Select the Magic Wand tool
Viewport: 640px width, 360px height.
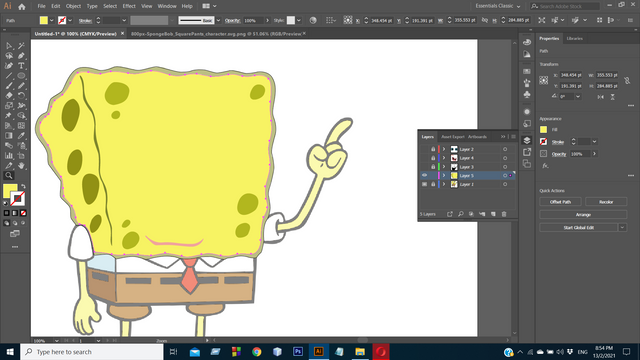pos(21,46)
